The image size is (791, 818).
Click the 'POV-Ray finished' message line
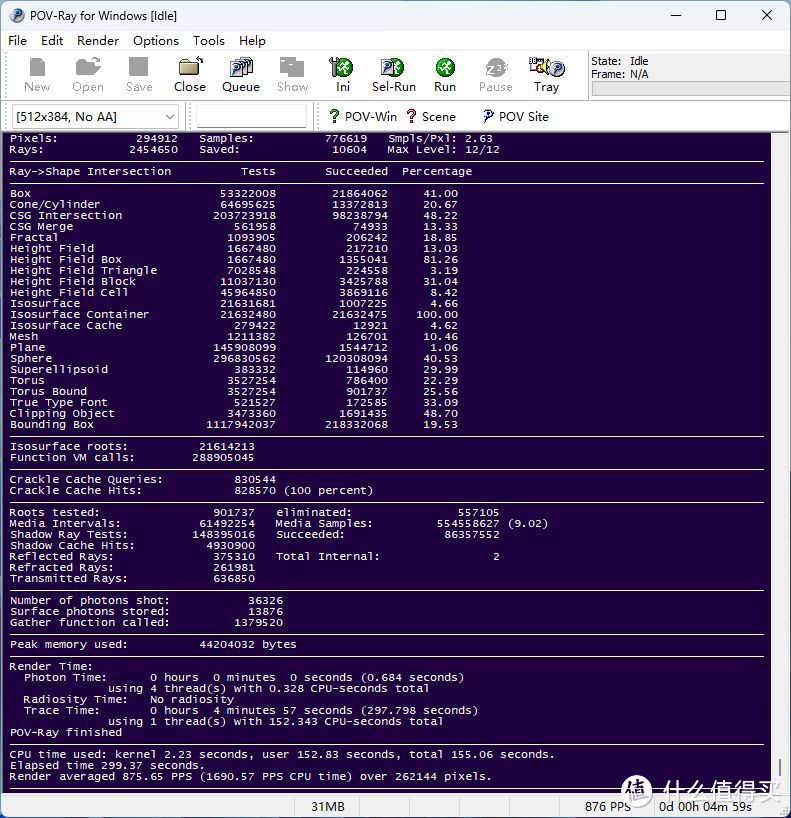click(66, 732)
